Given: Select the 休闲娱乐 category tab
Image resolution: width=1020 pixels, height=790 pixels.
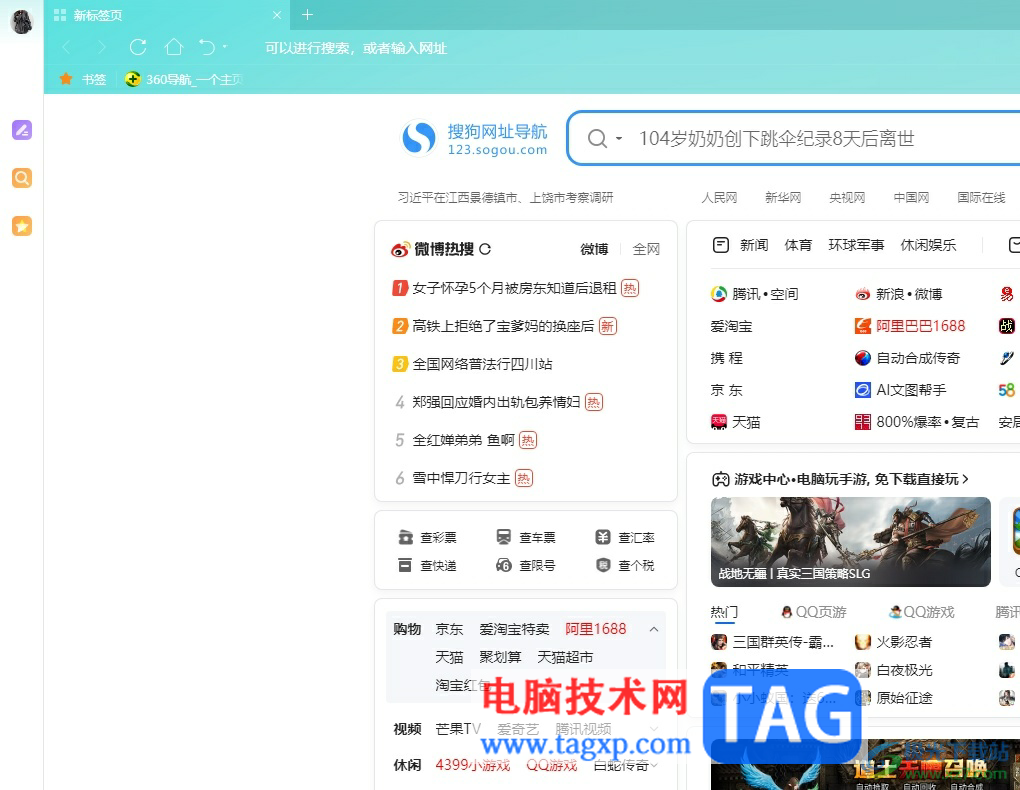Looking at the screenshot, I should click(x=928, y=245).
